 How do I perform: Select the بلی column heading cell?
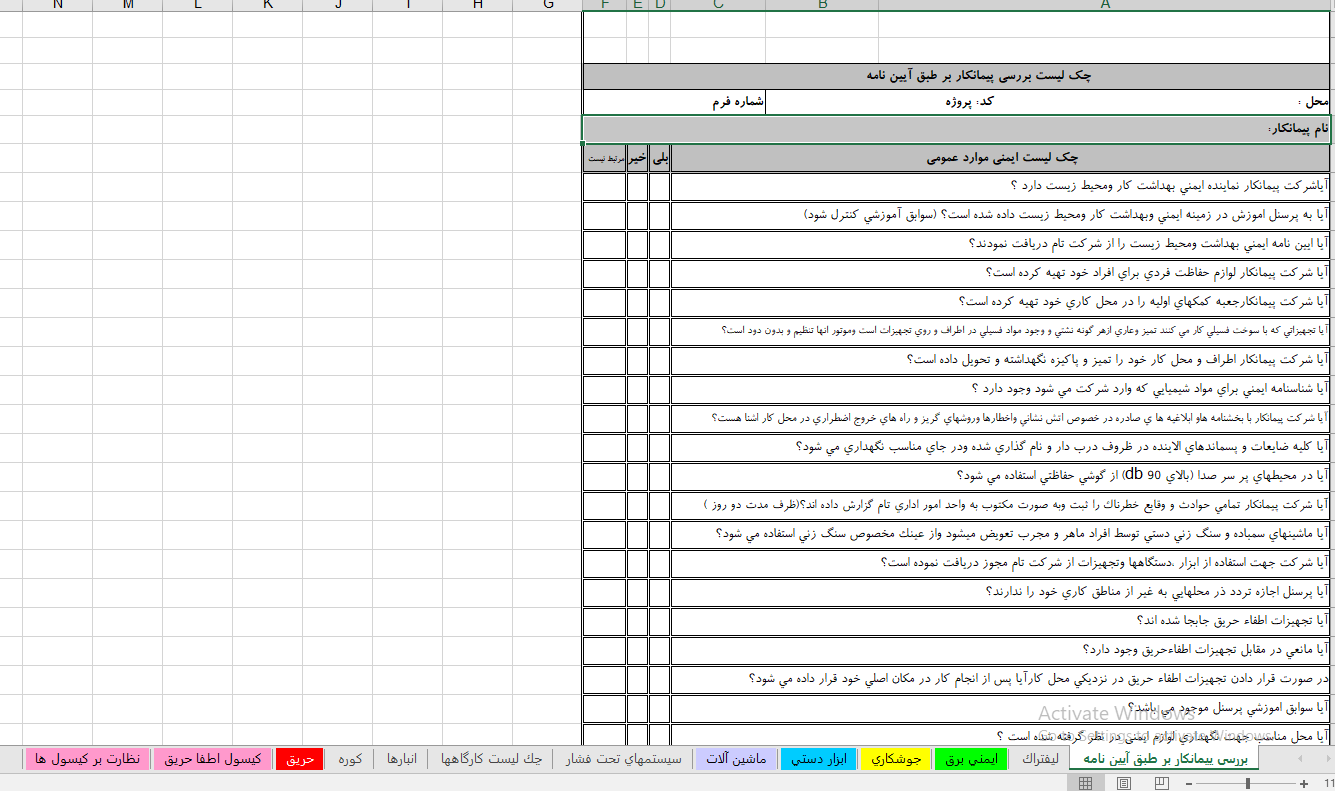click(x=660, y=158)
